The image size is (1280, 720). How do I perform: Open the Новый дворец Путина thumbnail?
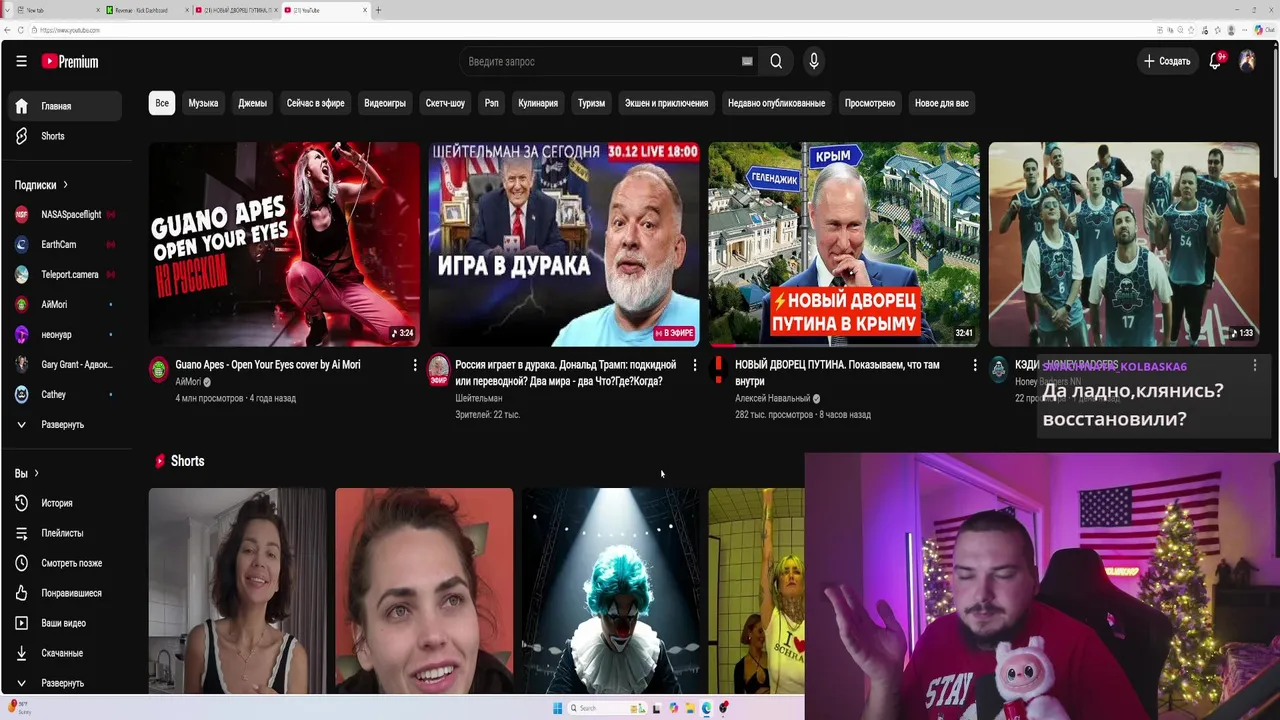[x=844, y=244]
